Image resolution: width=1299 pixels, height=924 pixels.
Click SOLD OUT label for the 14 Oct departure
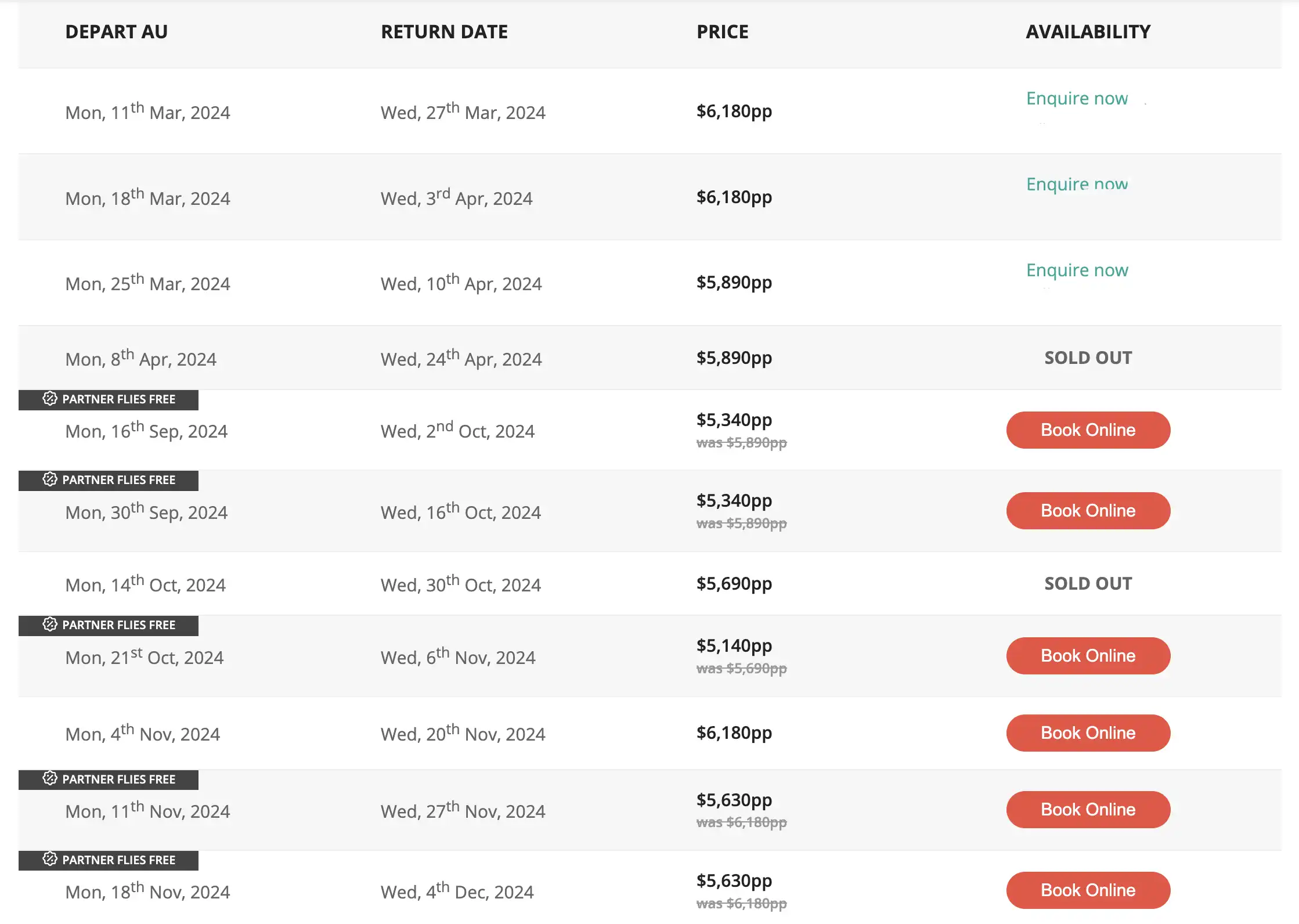coord(1088,583)
